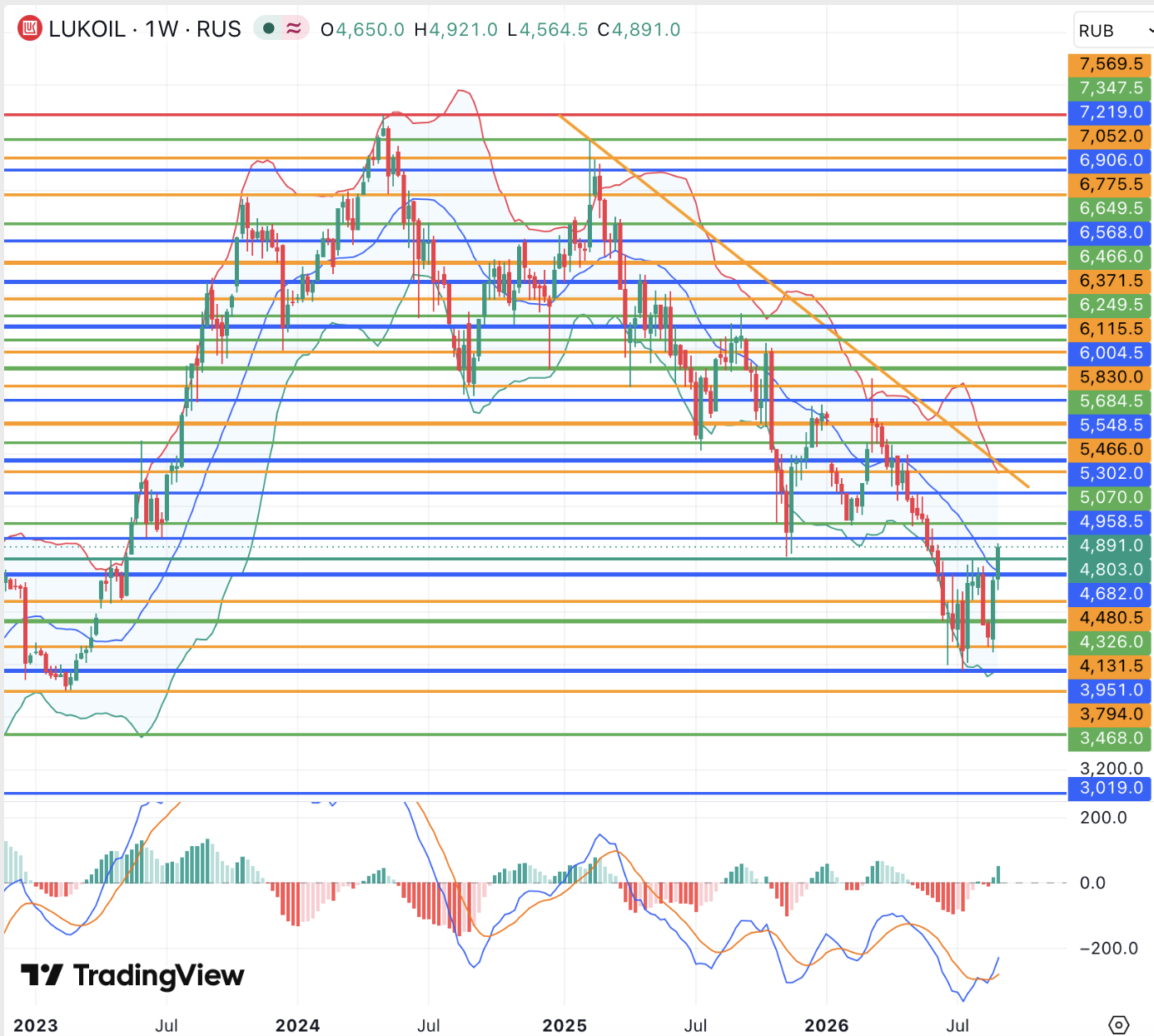Click the 6,649.5 price label
1154x1036 pixels.
coord(1110,209)
